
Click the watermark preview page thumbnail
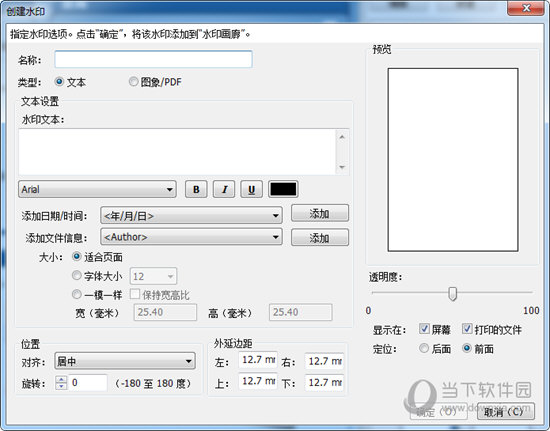pyautogui.click(x=453, y=160)
